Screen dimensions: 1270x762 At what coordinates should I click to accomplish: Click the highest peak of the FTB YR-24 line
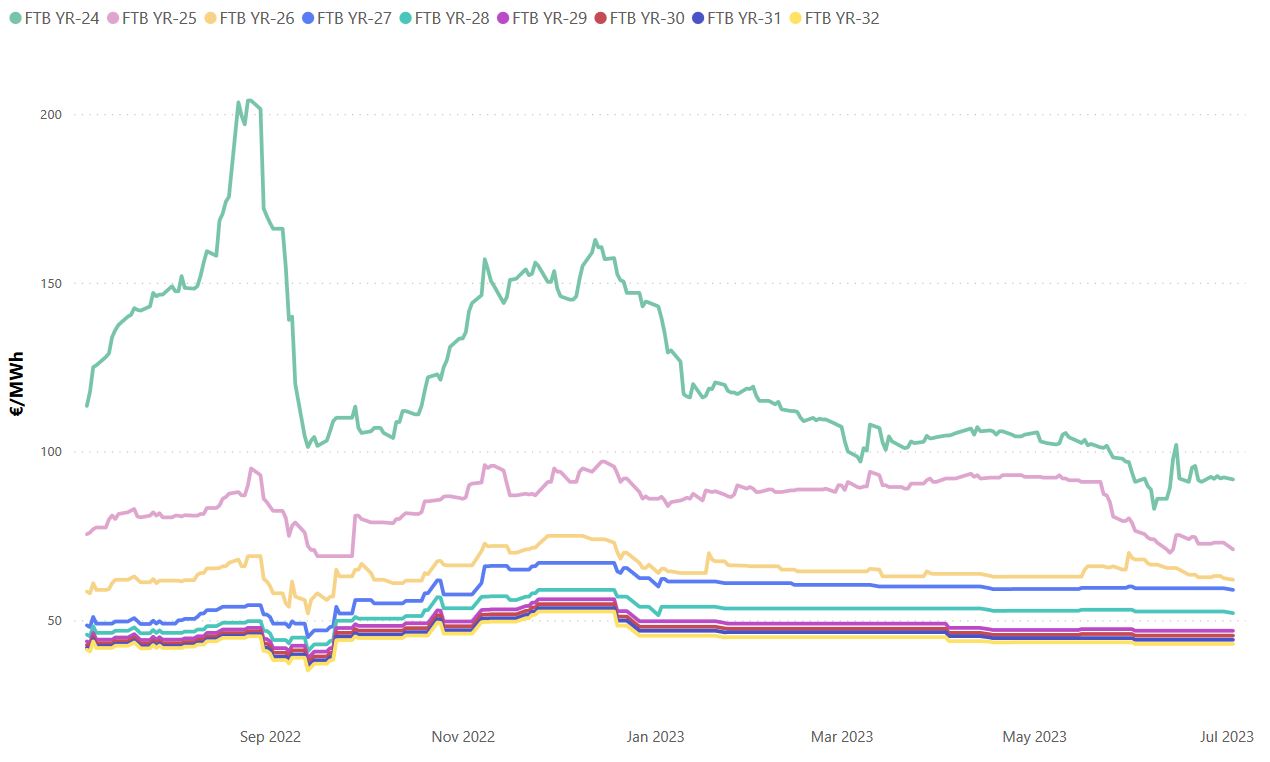249,100
